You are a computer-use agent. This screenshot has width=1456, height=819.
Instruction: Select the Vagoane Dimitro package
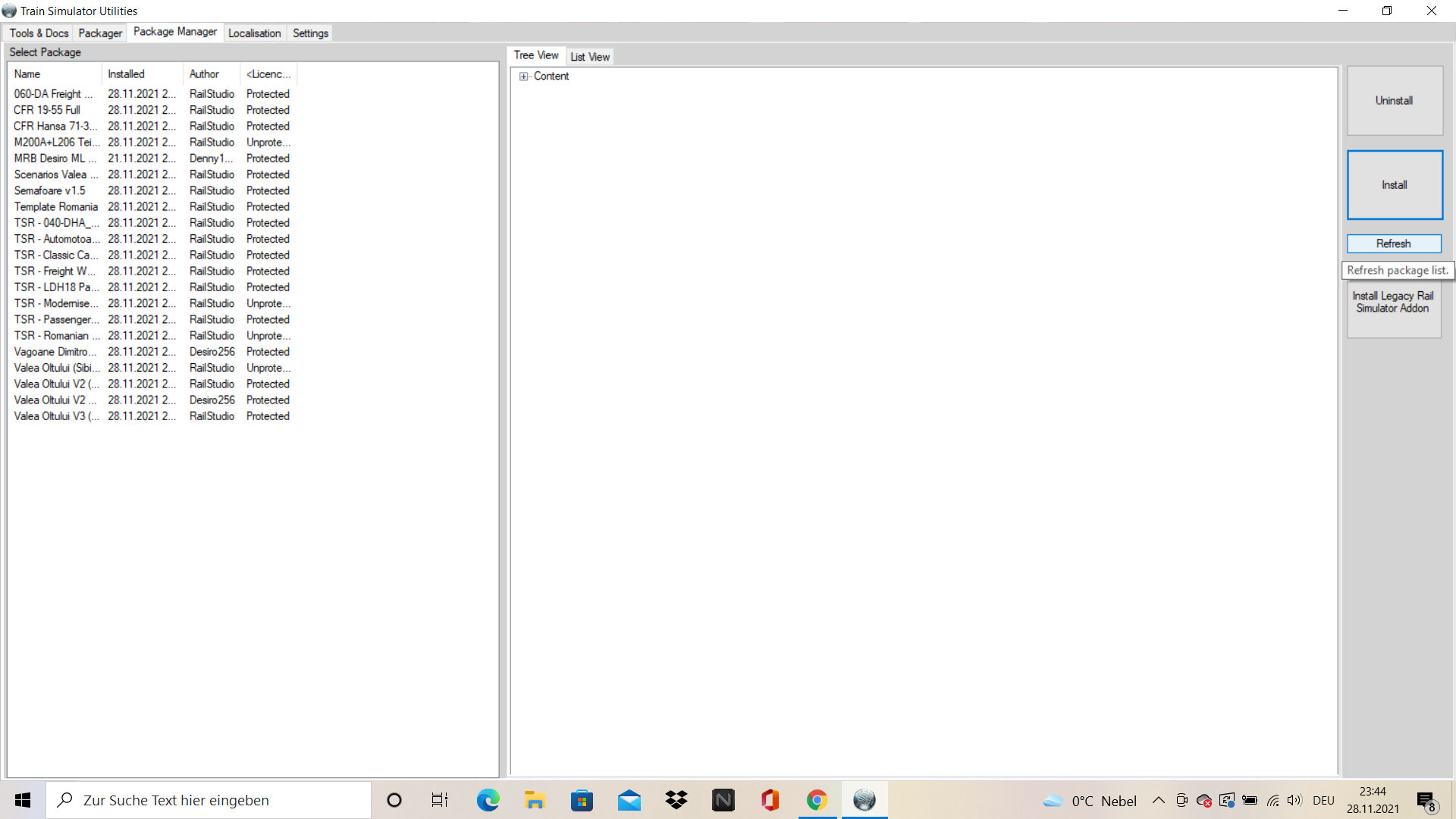[x=152, y=352]
